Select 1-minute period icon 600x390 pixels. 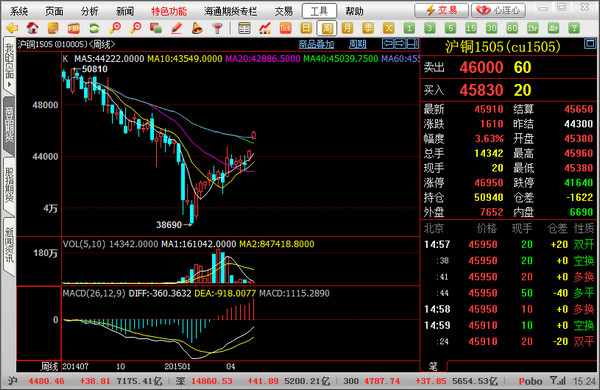pyautogui.click(x=409, y=28)
